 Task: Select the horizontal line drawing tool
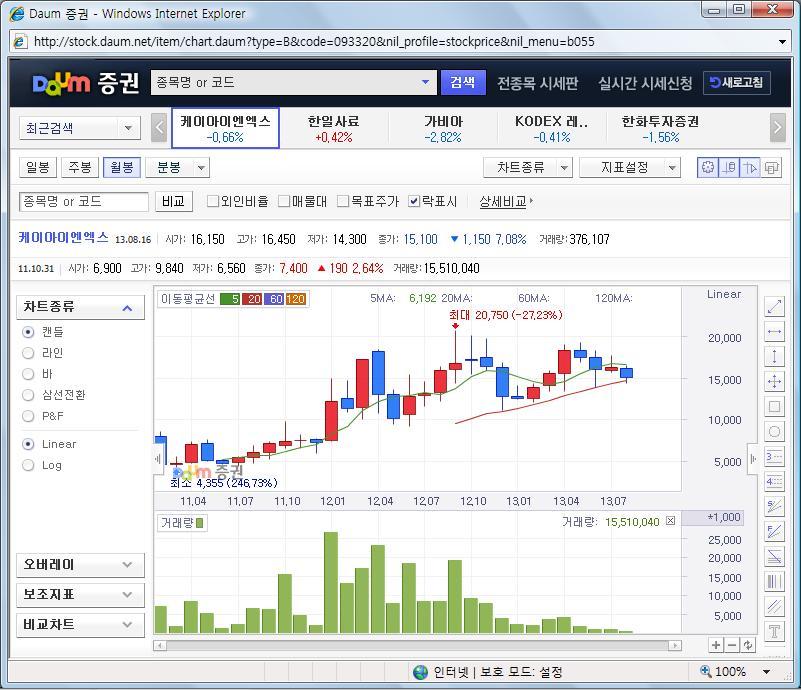[774, 331]
